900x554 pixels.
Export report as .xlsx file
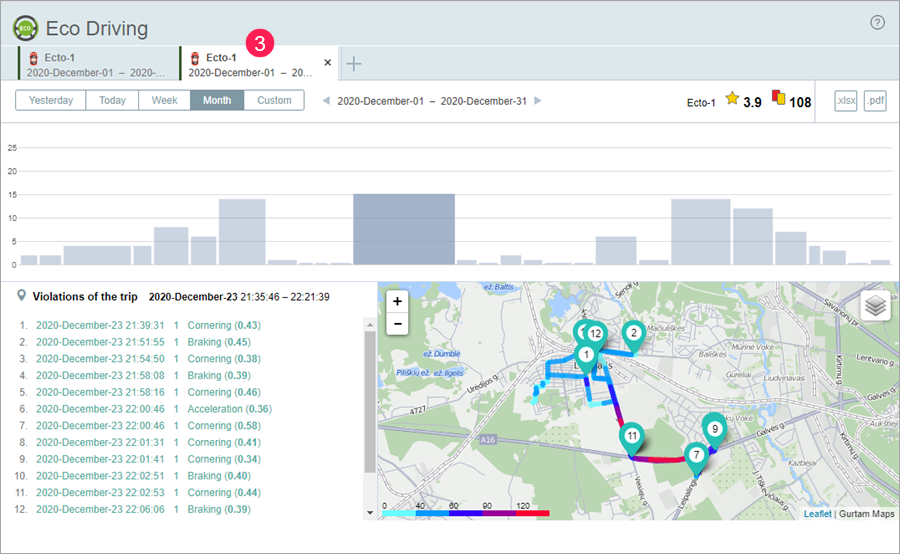[846, 101]
